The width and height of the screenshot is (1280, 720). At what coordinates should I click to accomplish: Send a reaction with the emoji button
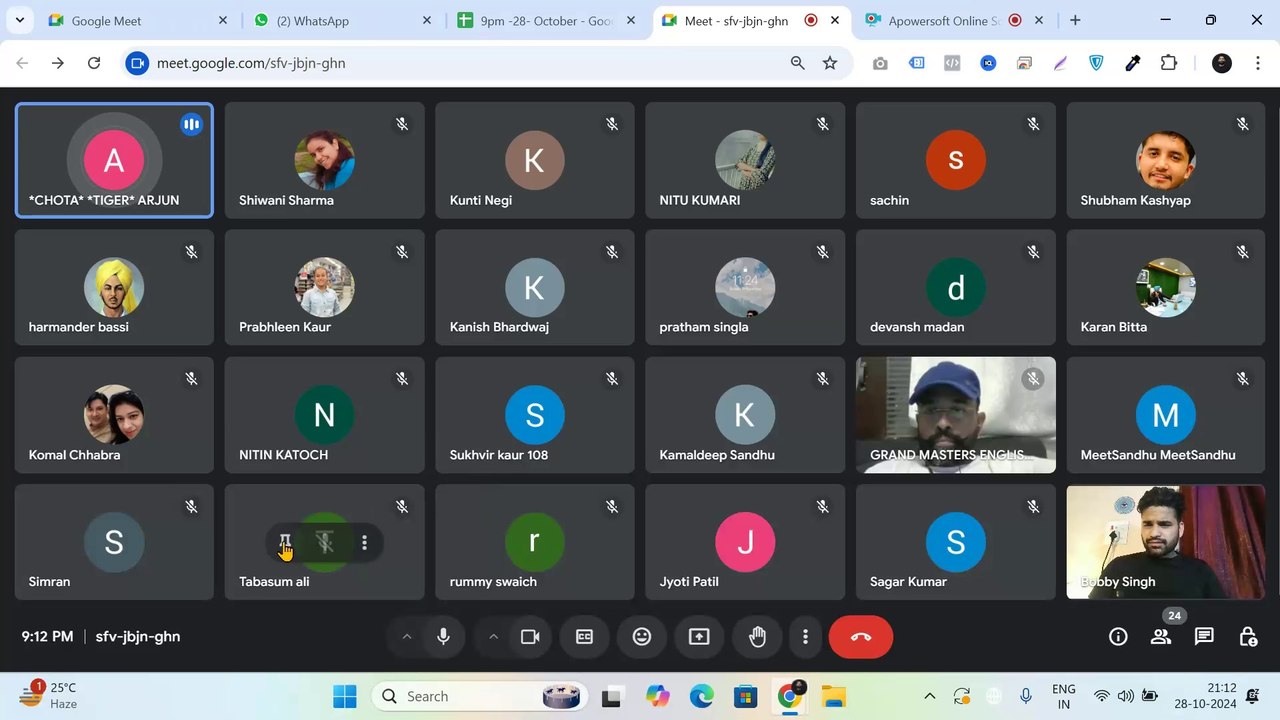pyautogui.click(x=642, y=637)
